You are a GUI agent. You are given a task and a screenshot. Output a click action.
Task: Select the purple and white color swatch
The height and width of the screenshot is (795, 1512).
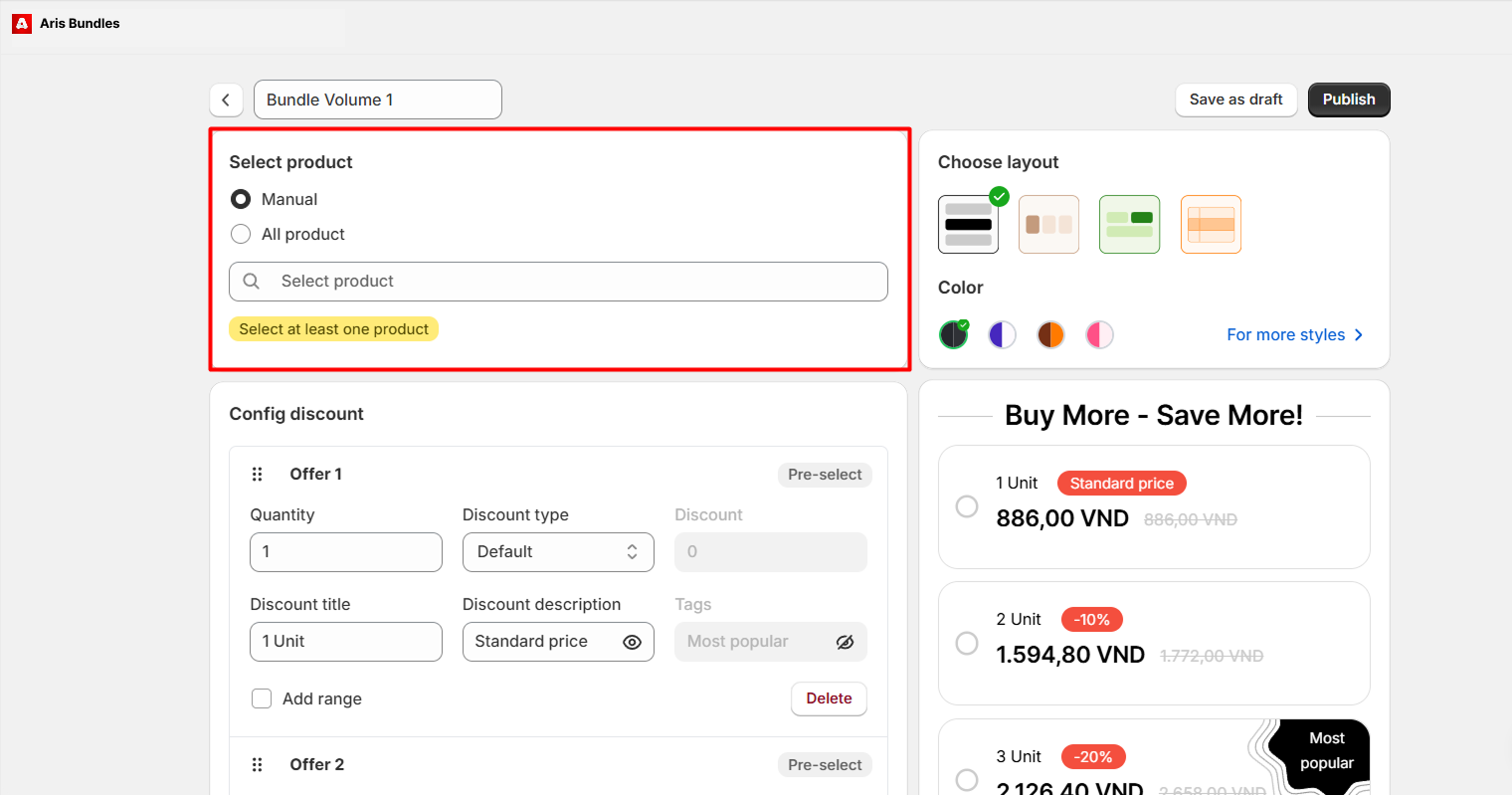(1002, 334)
